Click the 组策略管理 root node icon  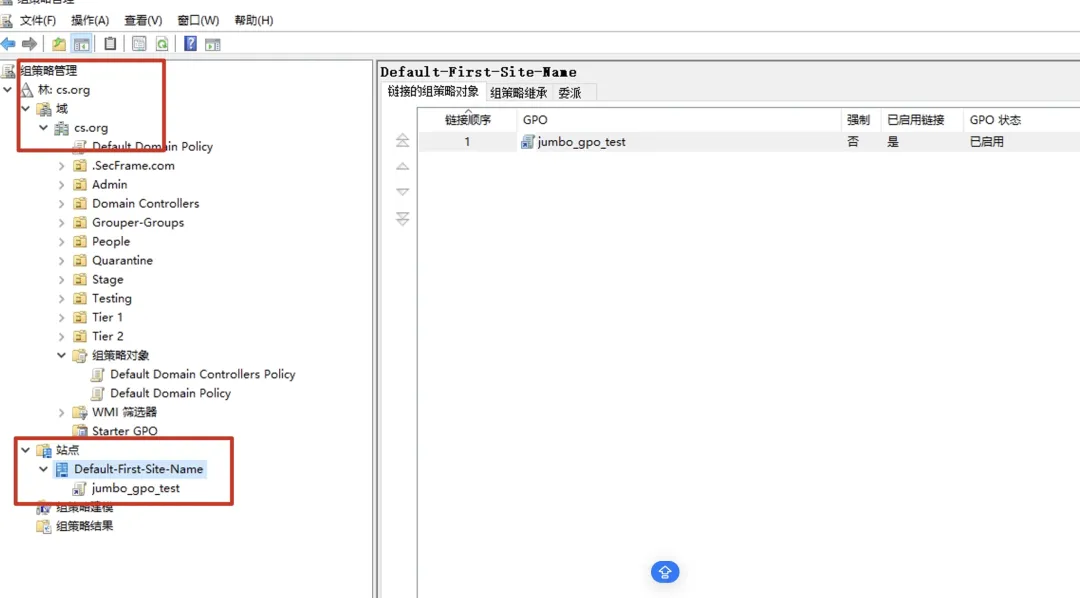(8, 70)
